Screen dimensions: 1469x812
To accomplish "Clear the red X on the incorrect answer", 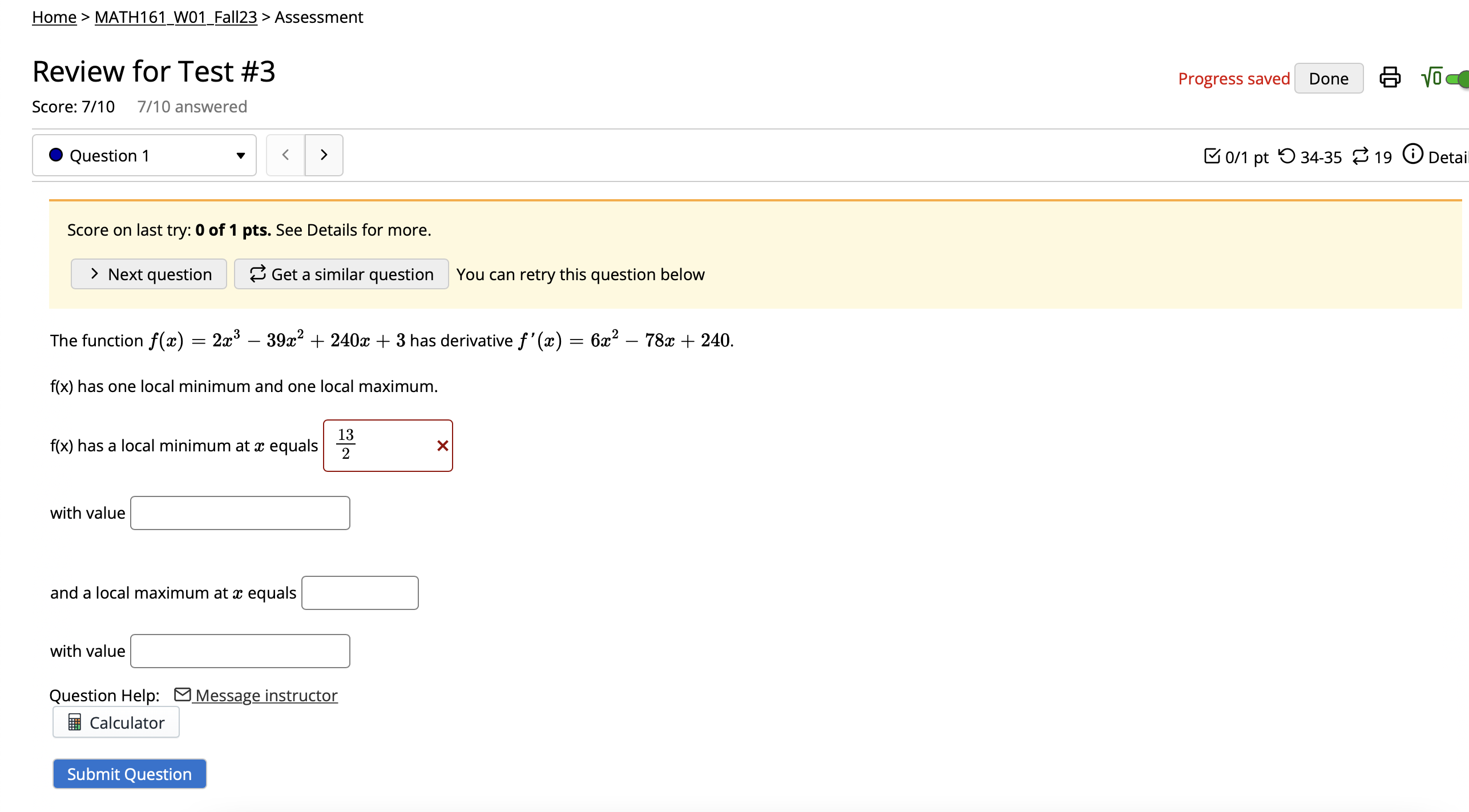I will [x=442, y=446].
